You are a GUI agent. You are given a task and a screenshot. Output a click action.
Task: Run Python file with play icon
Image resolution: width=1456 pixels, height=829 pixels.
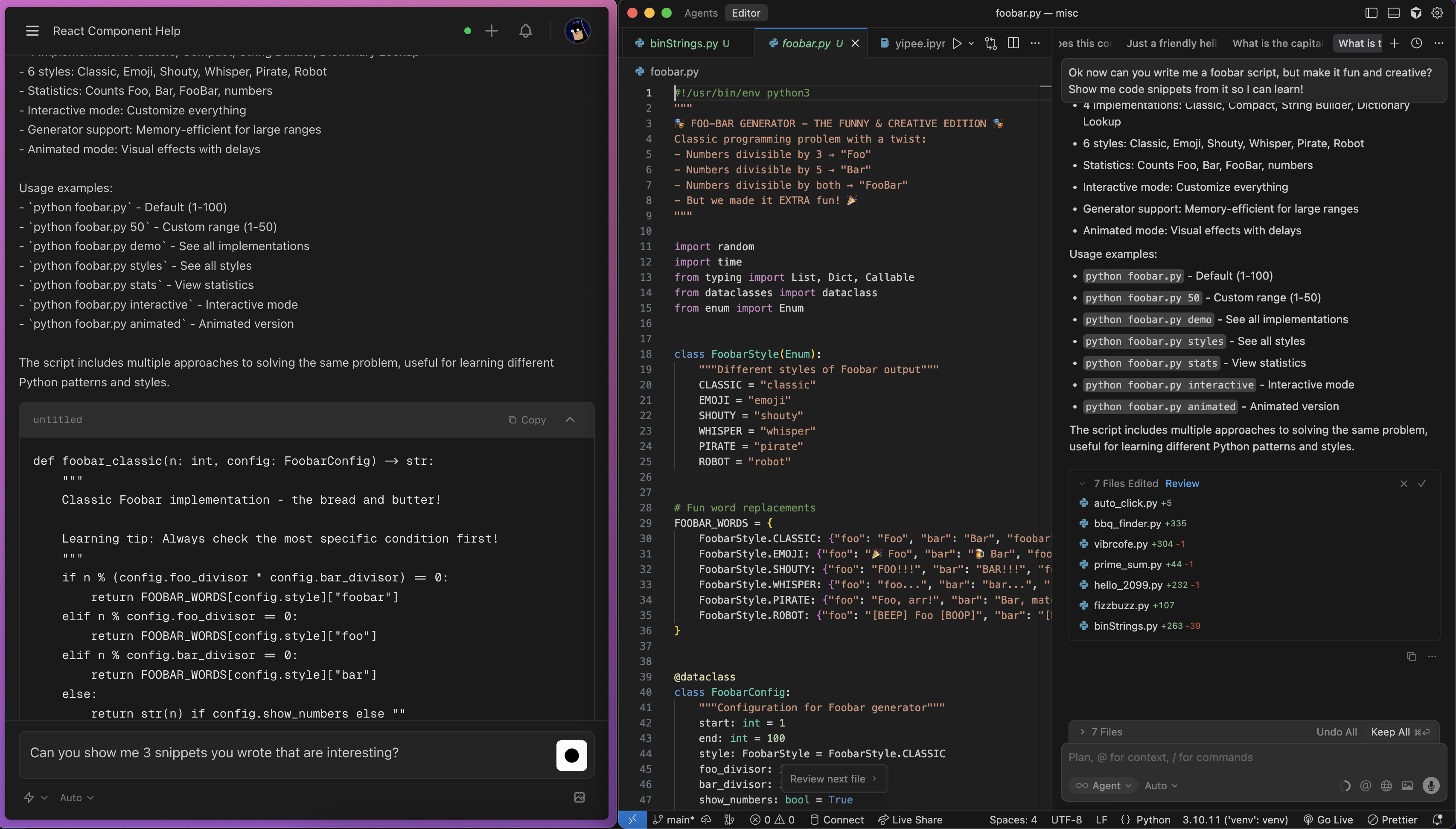[x=957, y=43]
